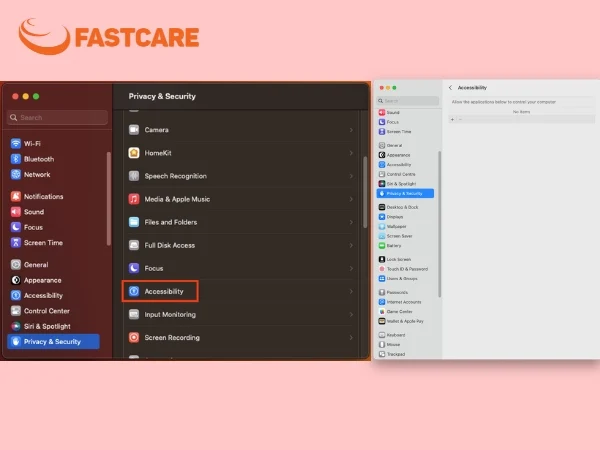Viewport: 600px width, 450px height.
Task: Open Touch ID & Password in light window
Action: [x=403, y=269]
